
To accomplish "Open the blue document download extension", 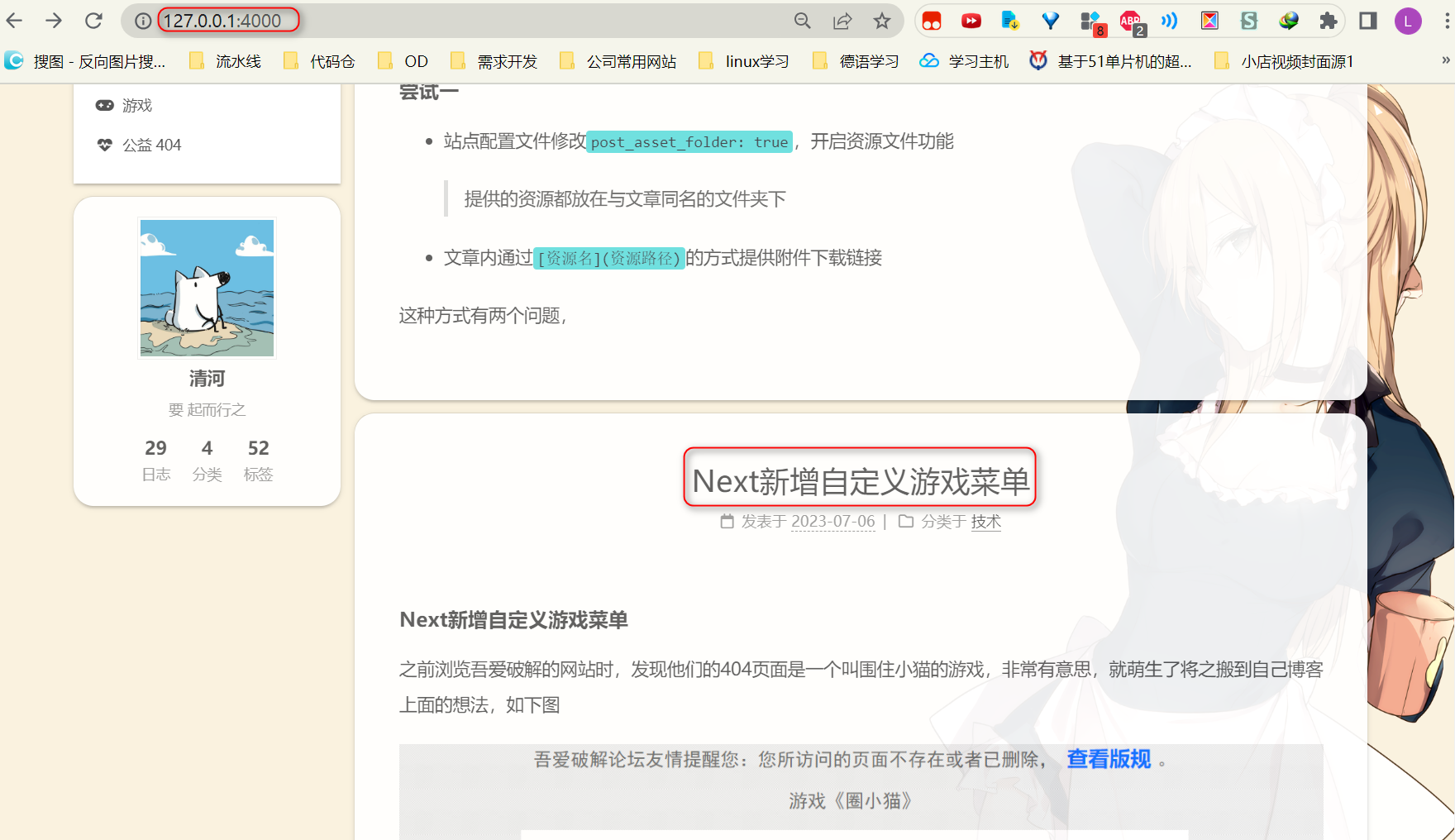I will pyautogui.click(x=1010, y=21).
